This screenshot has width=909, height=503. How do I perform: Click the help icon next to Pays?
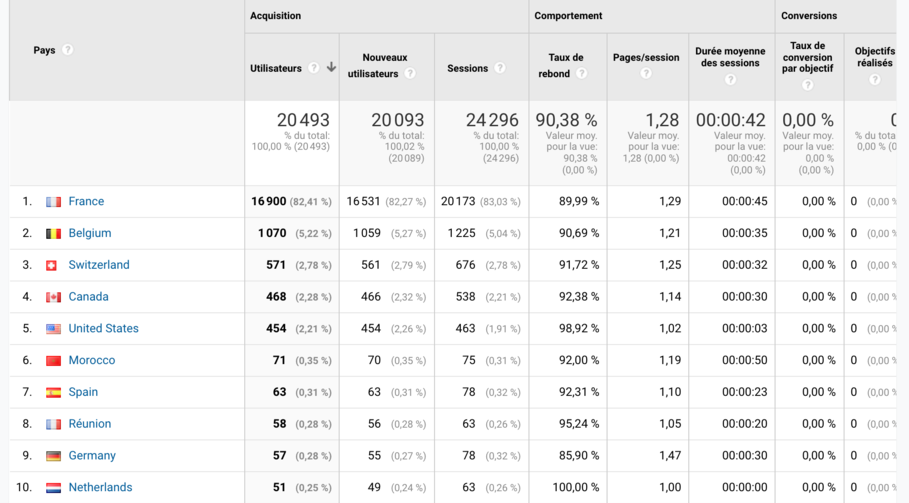click(68, 50)
